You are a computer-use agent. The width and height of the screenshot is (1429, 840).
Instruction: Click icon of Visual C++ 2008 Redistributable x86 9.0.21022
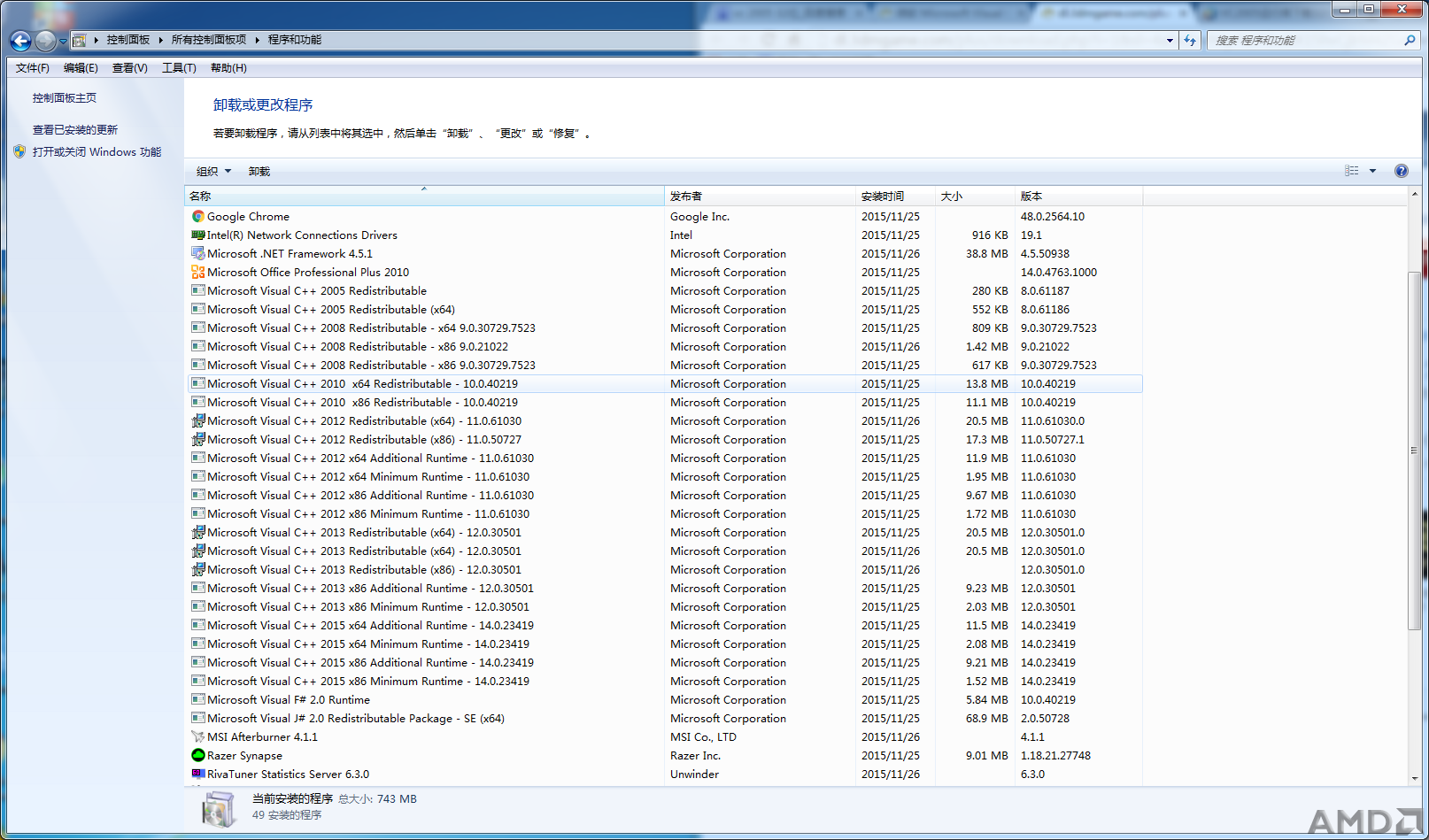[198, 346]
